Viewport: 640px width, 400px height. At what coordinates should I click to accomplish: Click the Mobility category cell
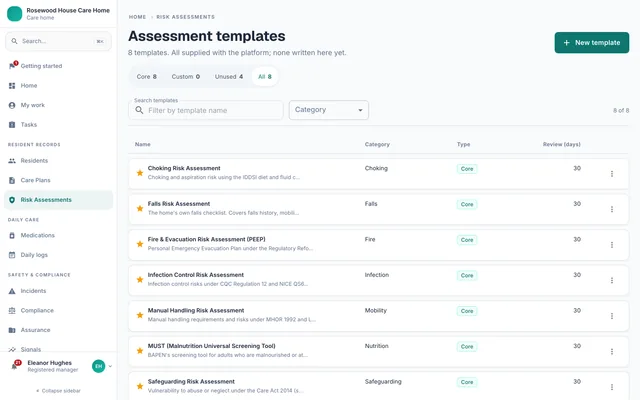point(376,310)
